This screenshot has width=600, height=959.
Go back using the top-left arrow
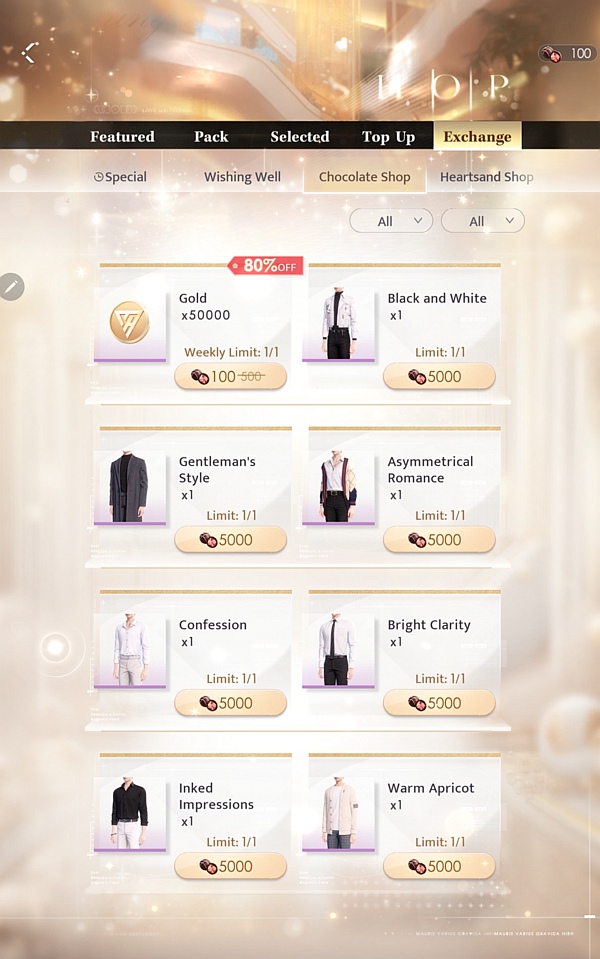30,53
